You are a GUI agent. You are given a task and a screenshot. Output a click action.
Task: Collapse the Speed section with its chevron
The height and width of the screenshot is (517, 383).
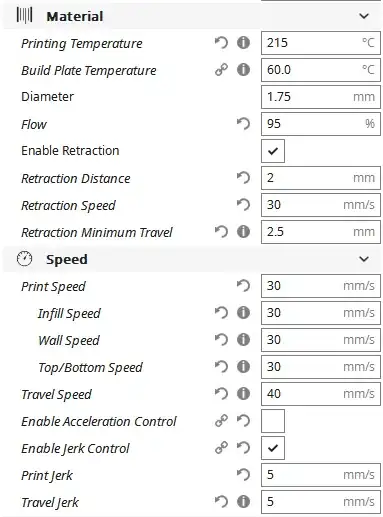click(x=364, y=259)
